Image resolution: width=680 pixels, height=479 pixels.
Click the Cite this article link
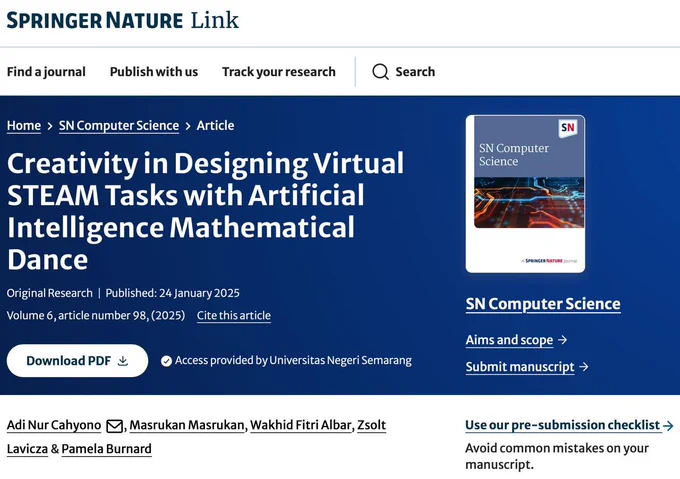234,316
